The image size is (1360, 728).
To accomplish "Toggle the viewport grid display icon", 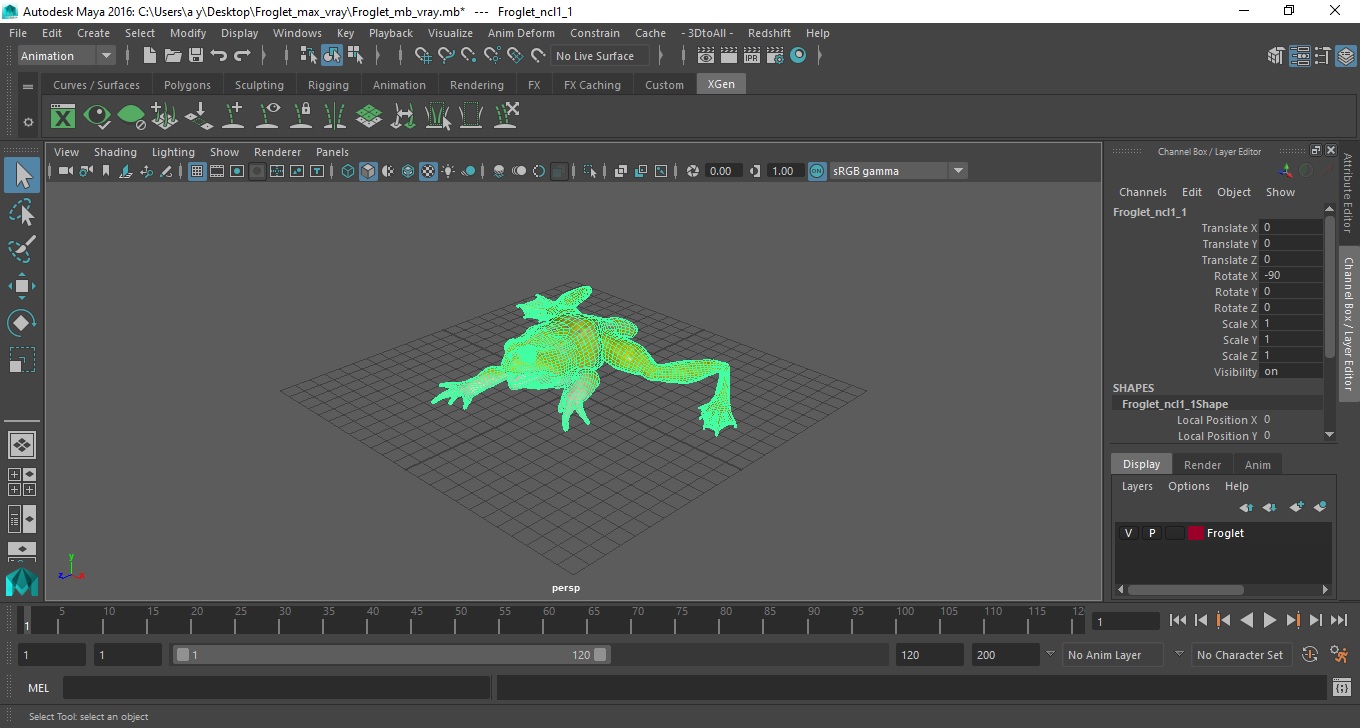I will pos(197,171).
